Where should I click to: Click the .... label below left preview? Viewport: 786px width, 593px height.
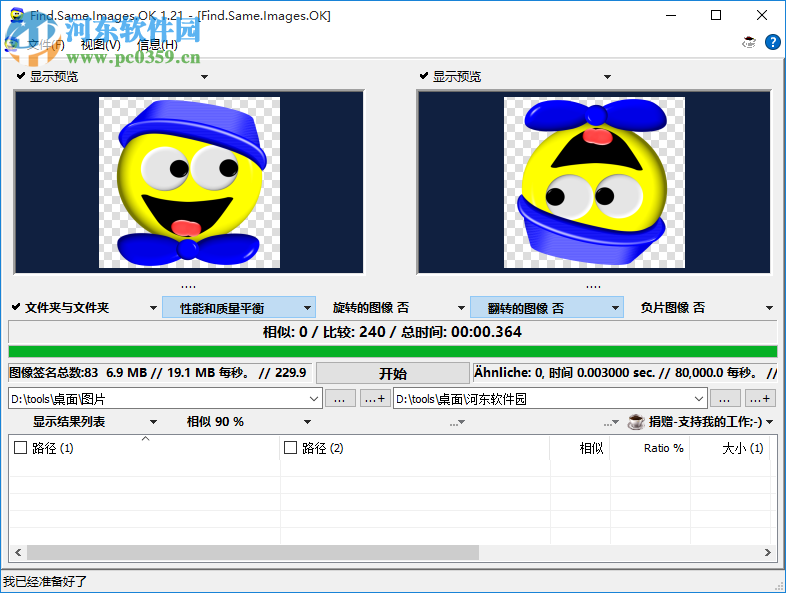188,286
